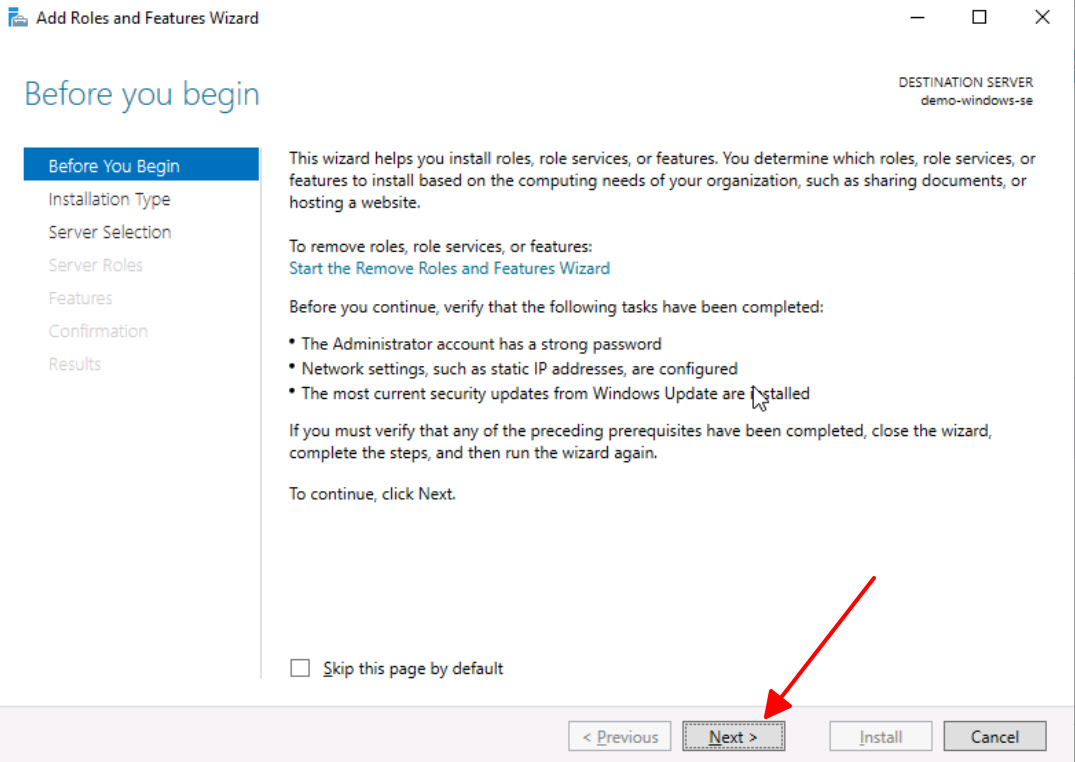This screenshot has width=1075, height=762.
Task: Click the wizard icon in the title bar
Action: click(18, 18)
